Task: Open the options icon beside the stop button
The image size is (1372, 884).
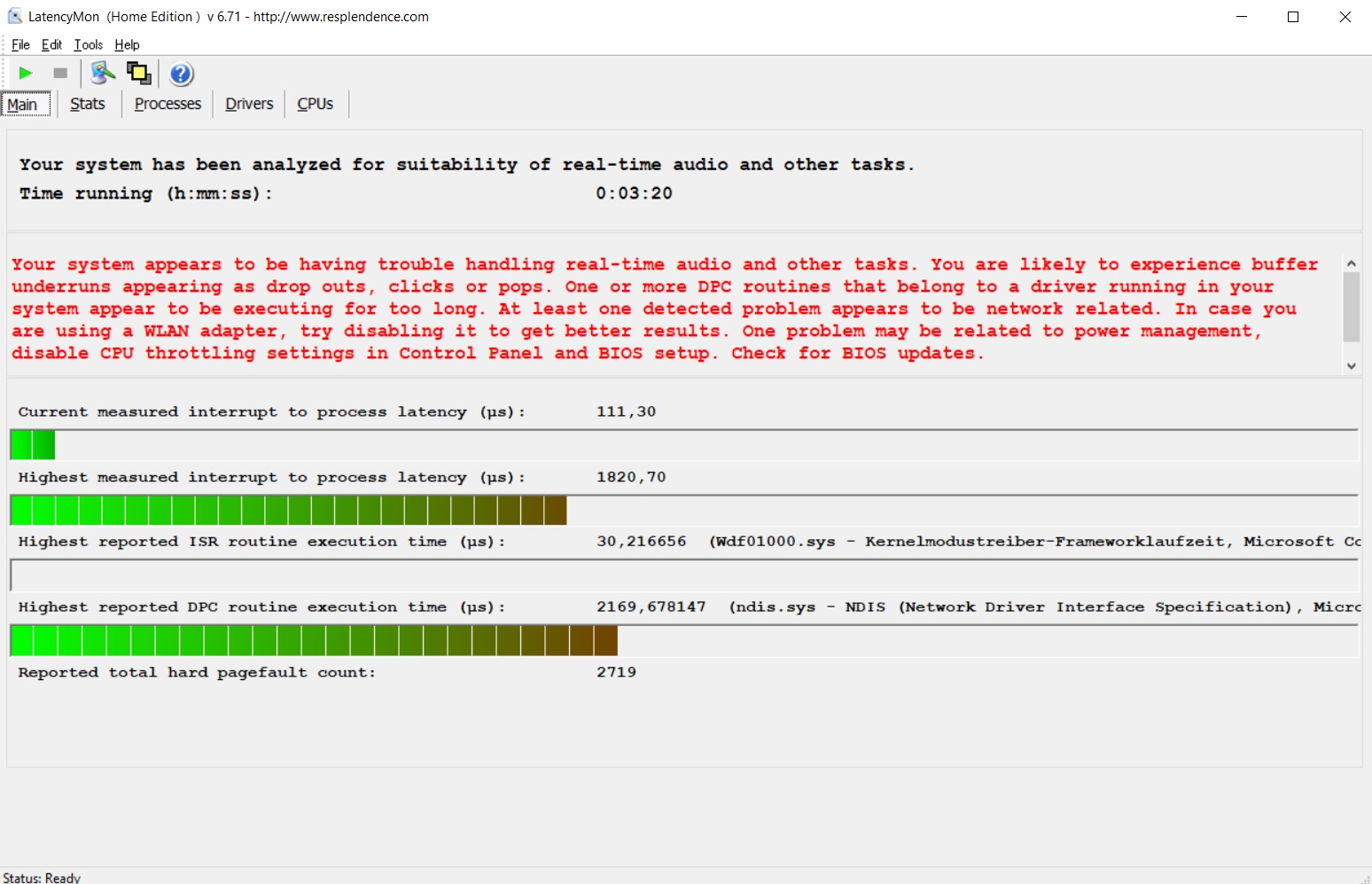Action: pos(103,74)
